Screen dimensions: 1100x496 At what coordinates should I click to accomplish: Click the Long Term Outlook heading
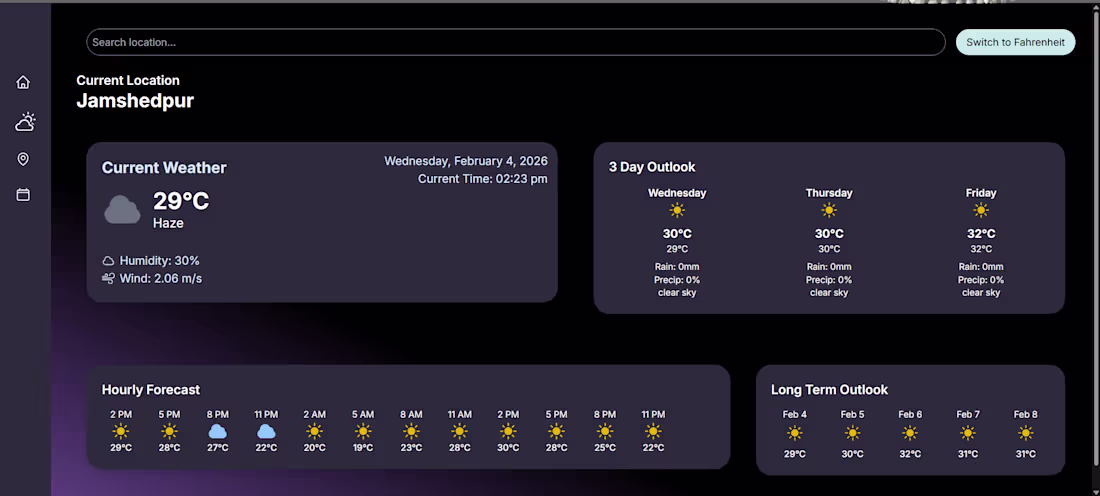click(x=829, y=389)
